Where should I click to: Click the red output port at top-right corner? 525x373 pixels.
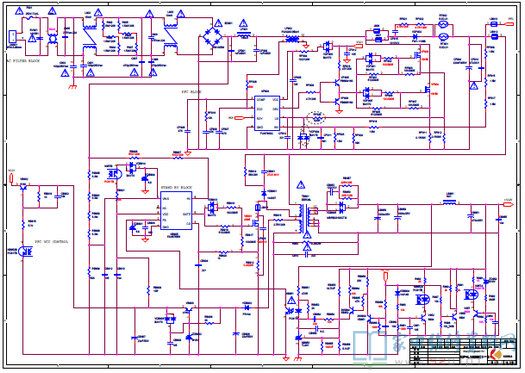(510, 24)
